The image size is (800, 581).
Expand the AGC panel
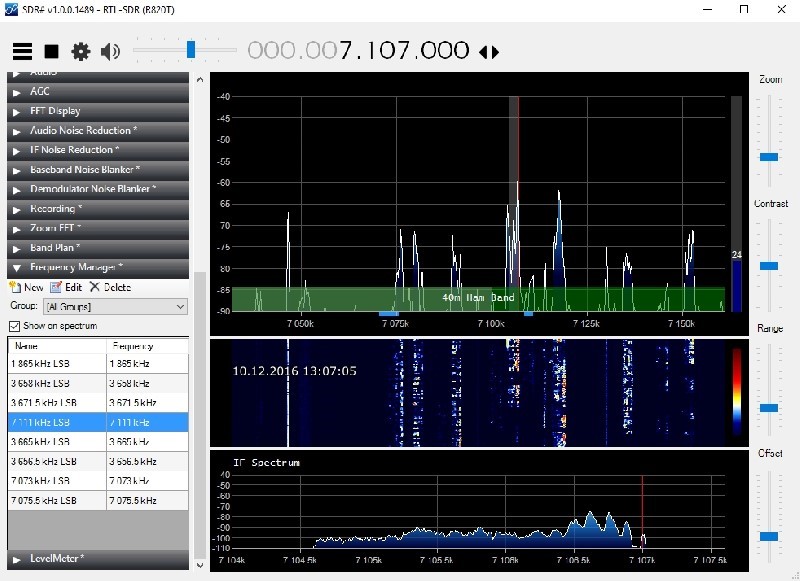[x=98, y=91]
